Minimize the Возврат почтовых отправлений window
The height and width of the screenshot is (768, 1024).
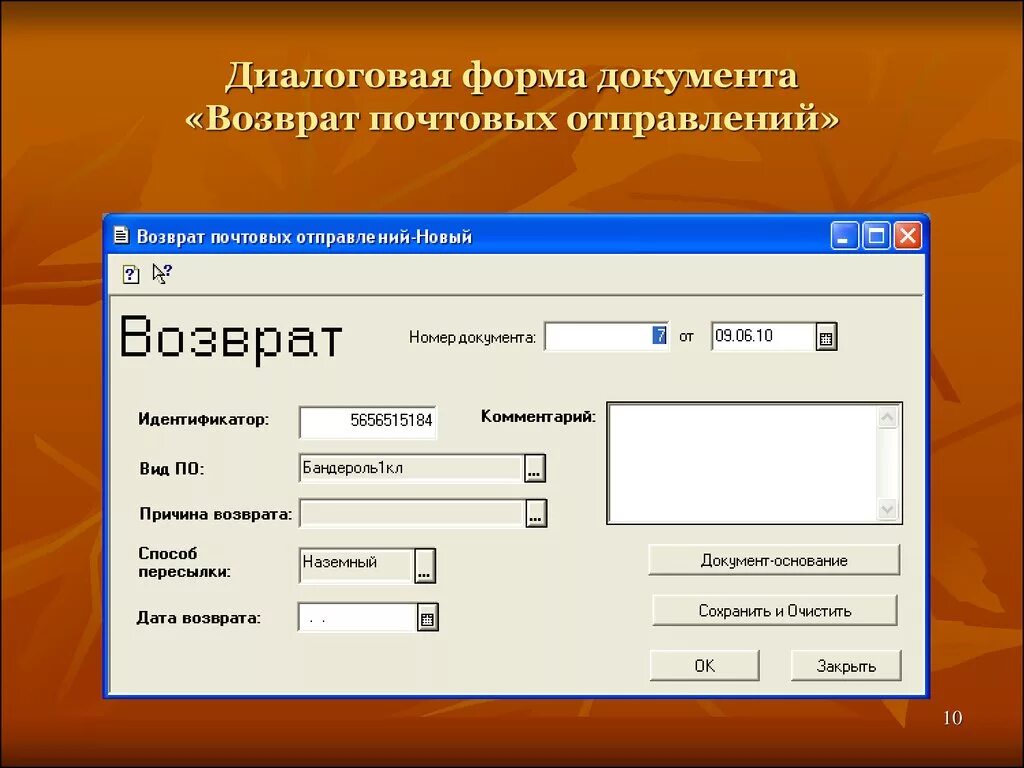pyautogui.click(x=844, y=236)
